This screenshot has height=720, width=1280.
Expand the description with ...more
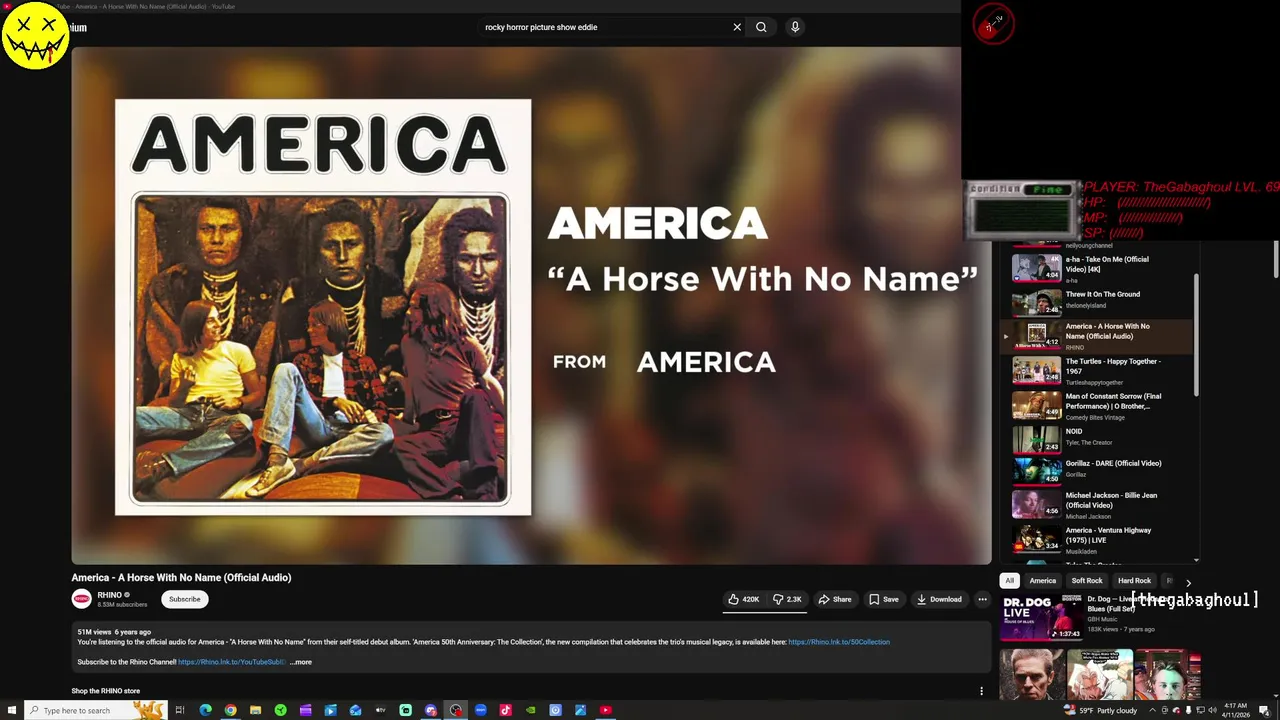tap(301, 662)
